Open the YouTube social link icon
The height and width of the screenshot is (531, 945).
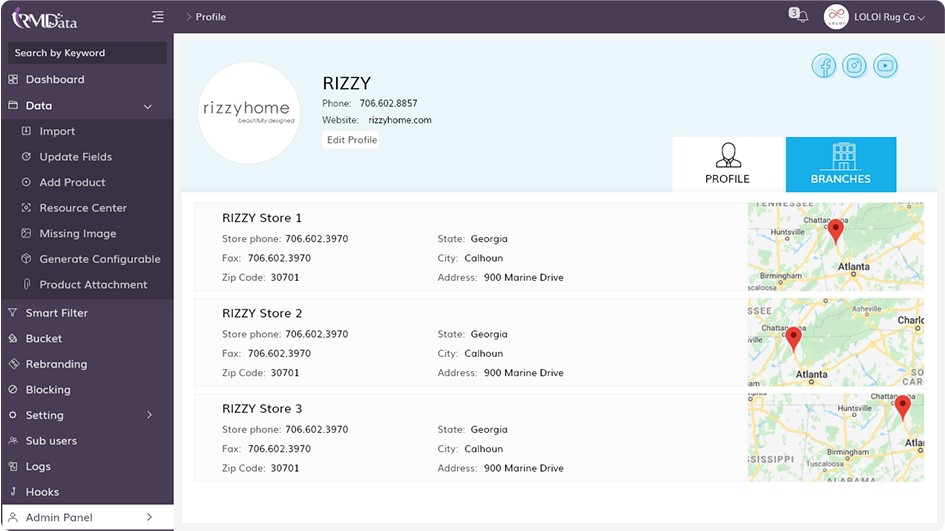[885, 66]
